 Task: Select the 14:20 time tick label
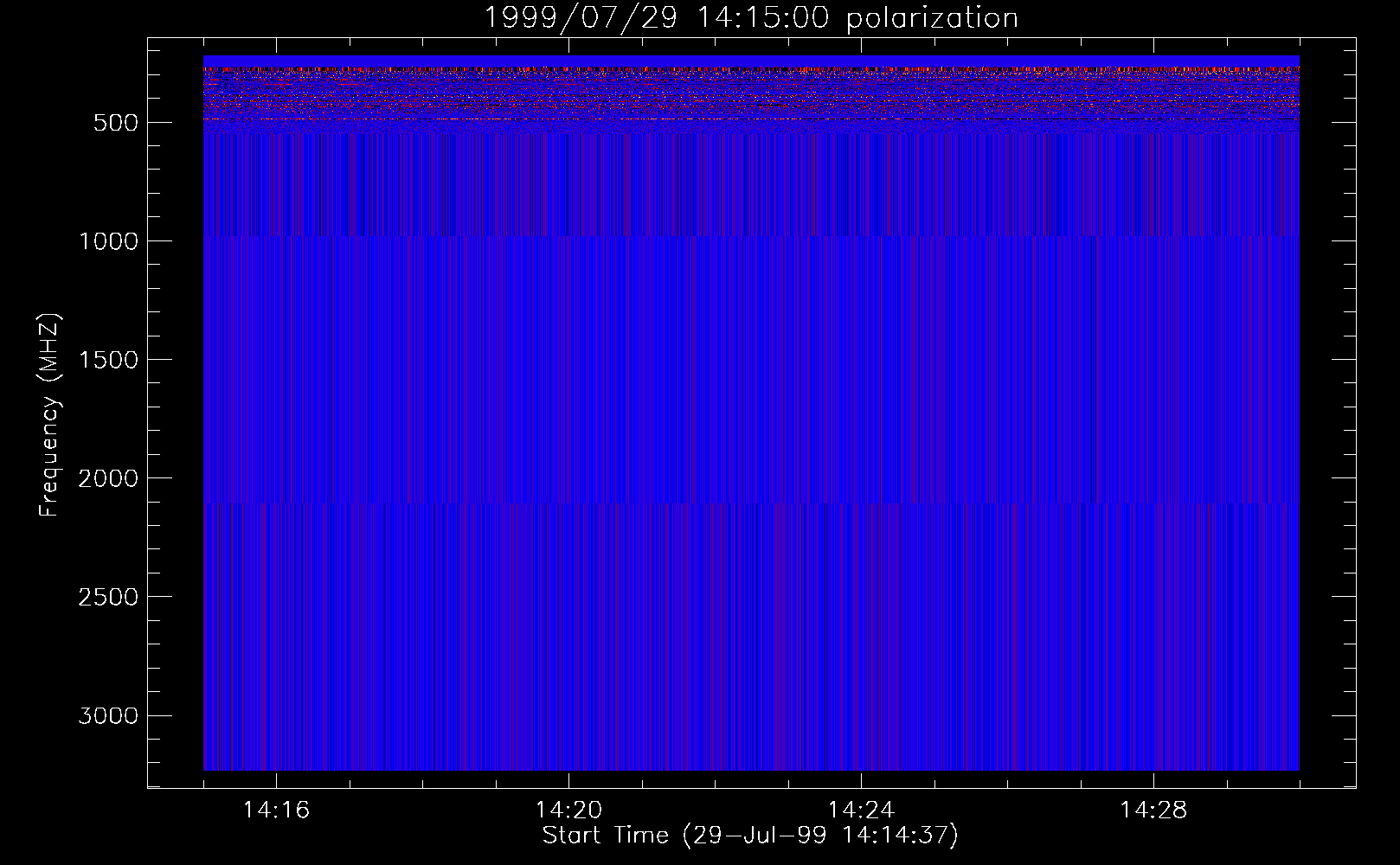568,811
